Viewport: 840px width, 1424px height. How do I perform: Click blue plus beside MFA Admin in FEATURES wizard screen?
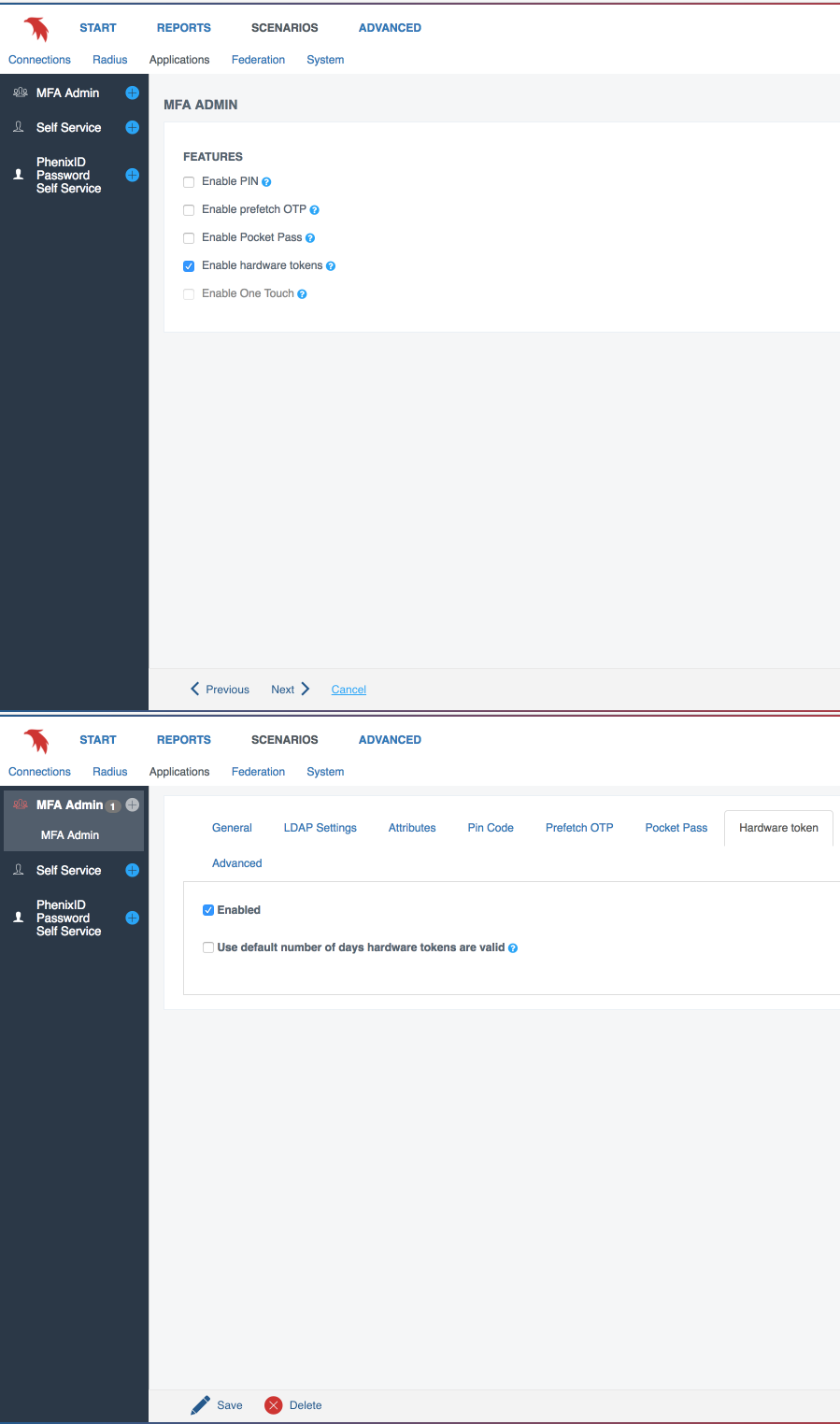(133, 93)
